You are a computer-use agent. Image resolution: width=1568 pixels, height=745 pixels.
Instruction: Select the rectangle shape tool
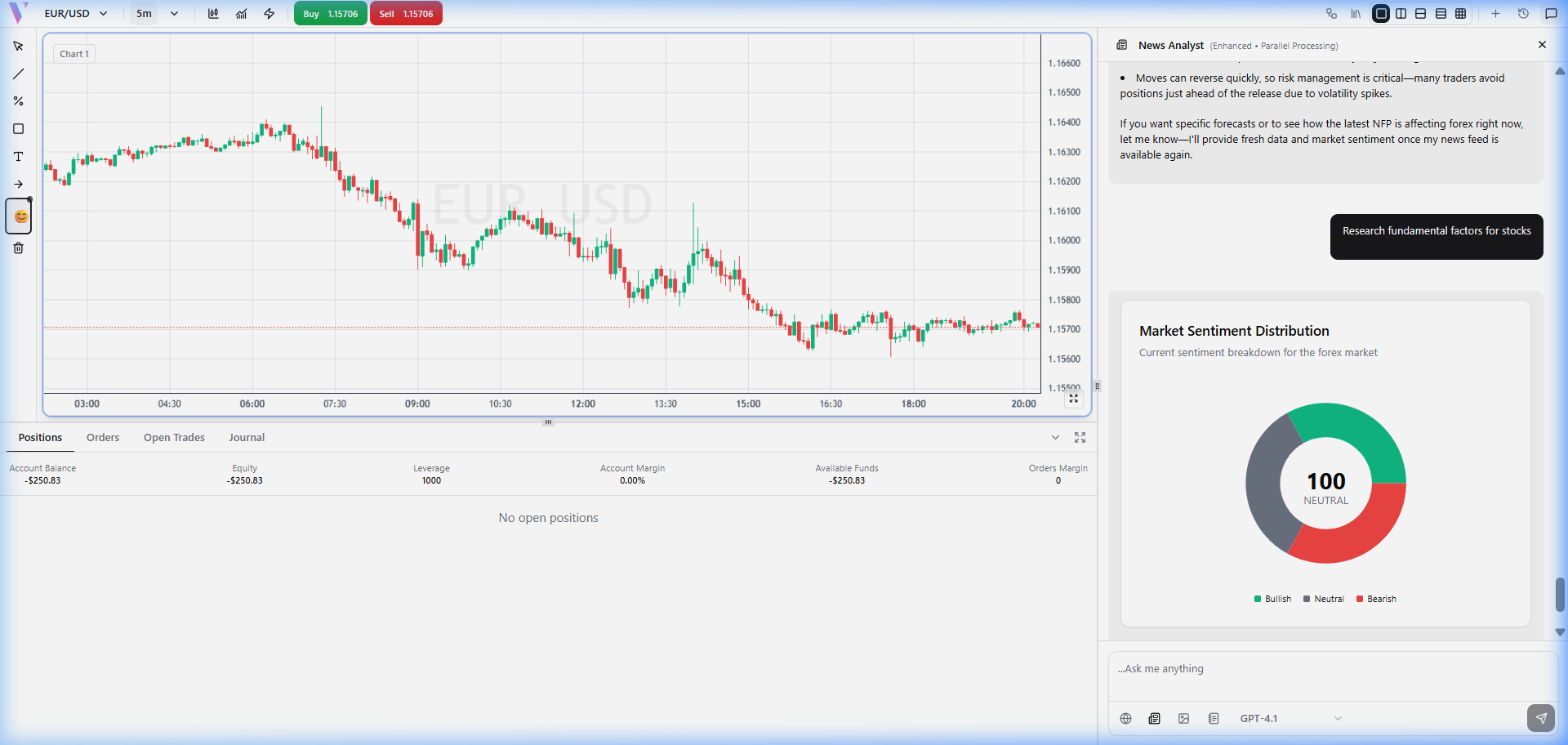coord(18,129)
